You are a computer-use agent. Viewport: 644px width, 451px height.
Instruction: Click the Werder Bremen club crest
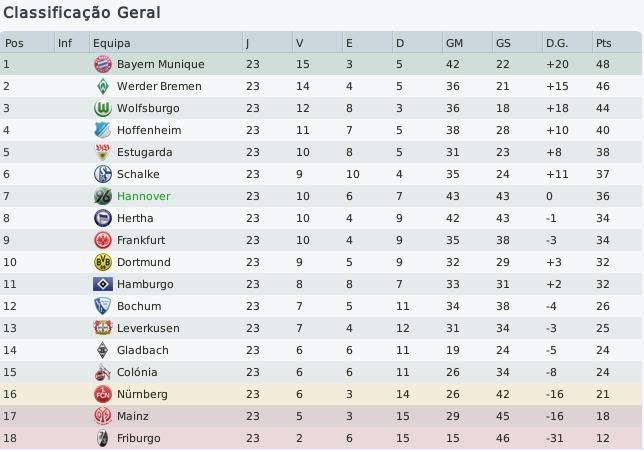coord(101,86)
